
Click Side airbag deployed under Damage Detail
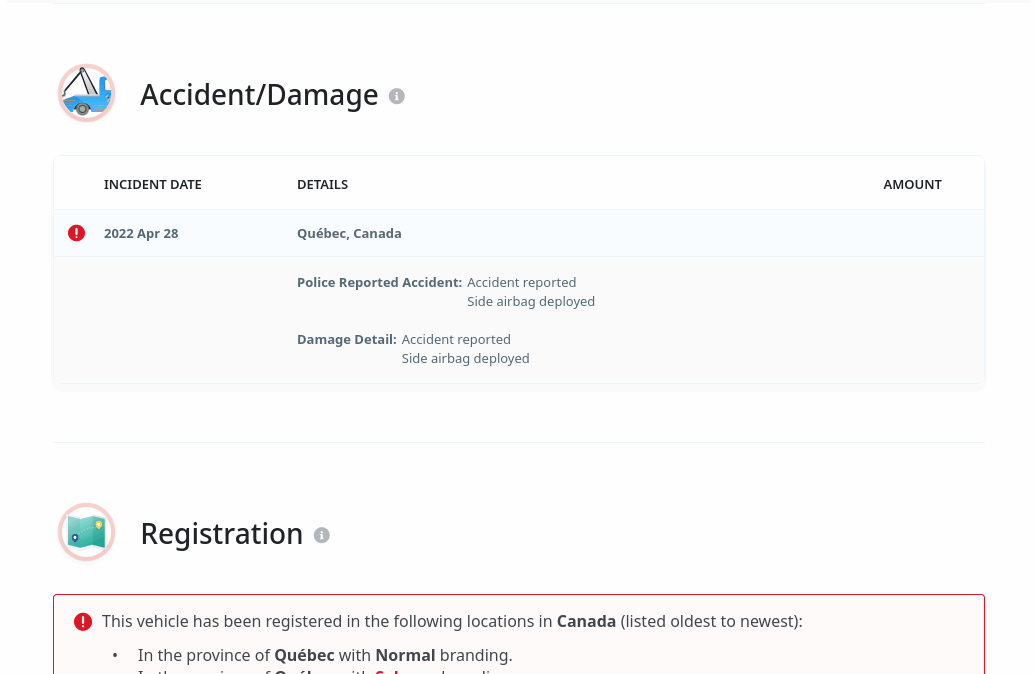465,358
